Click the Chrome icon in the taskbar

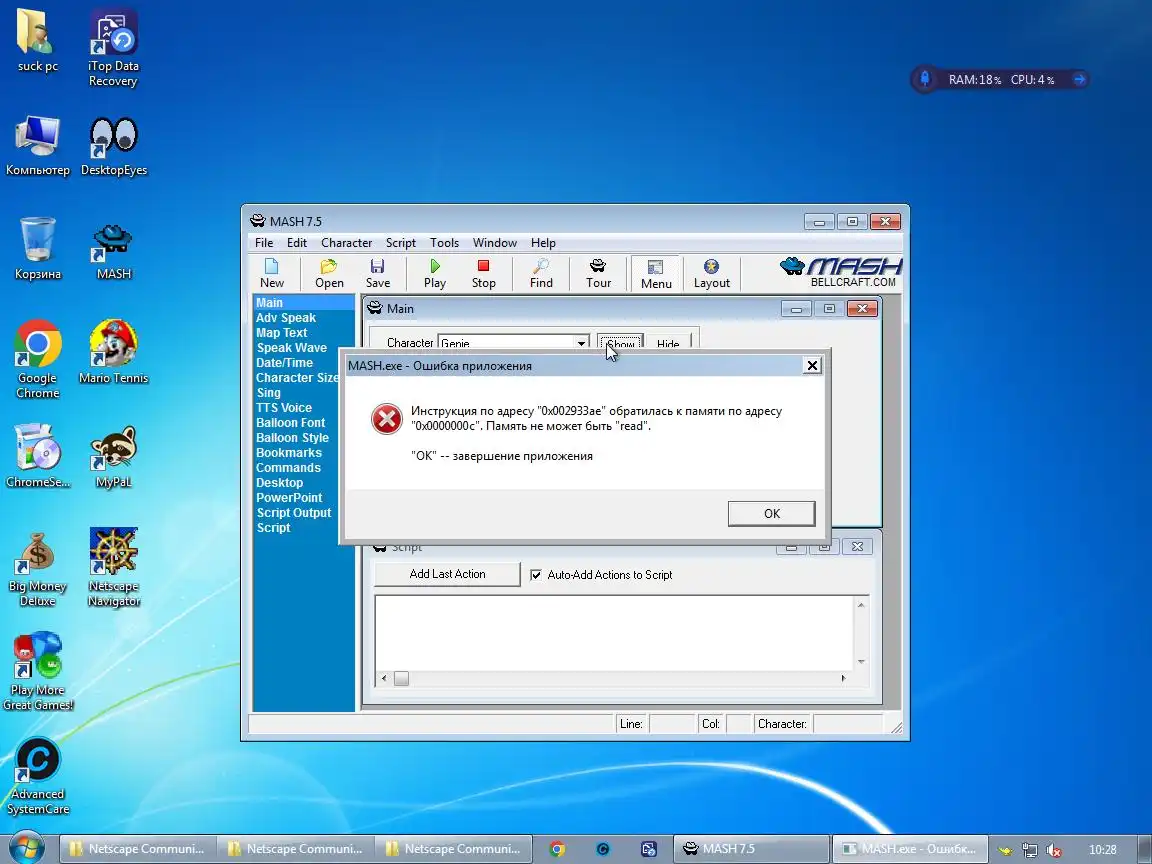[557, 849]
